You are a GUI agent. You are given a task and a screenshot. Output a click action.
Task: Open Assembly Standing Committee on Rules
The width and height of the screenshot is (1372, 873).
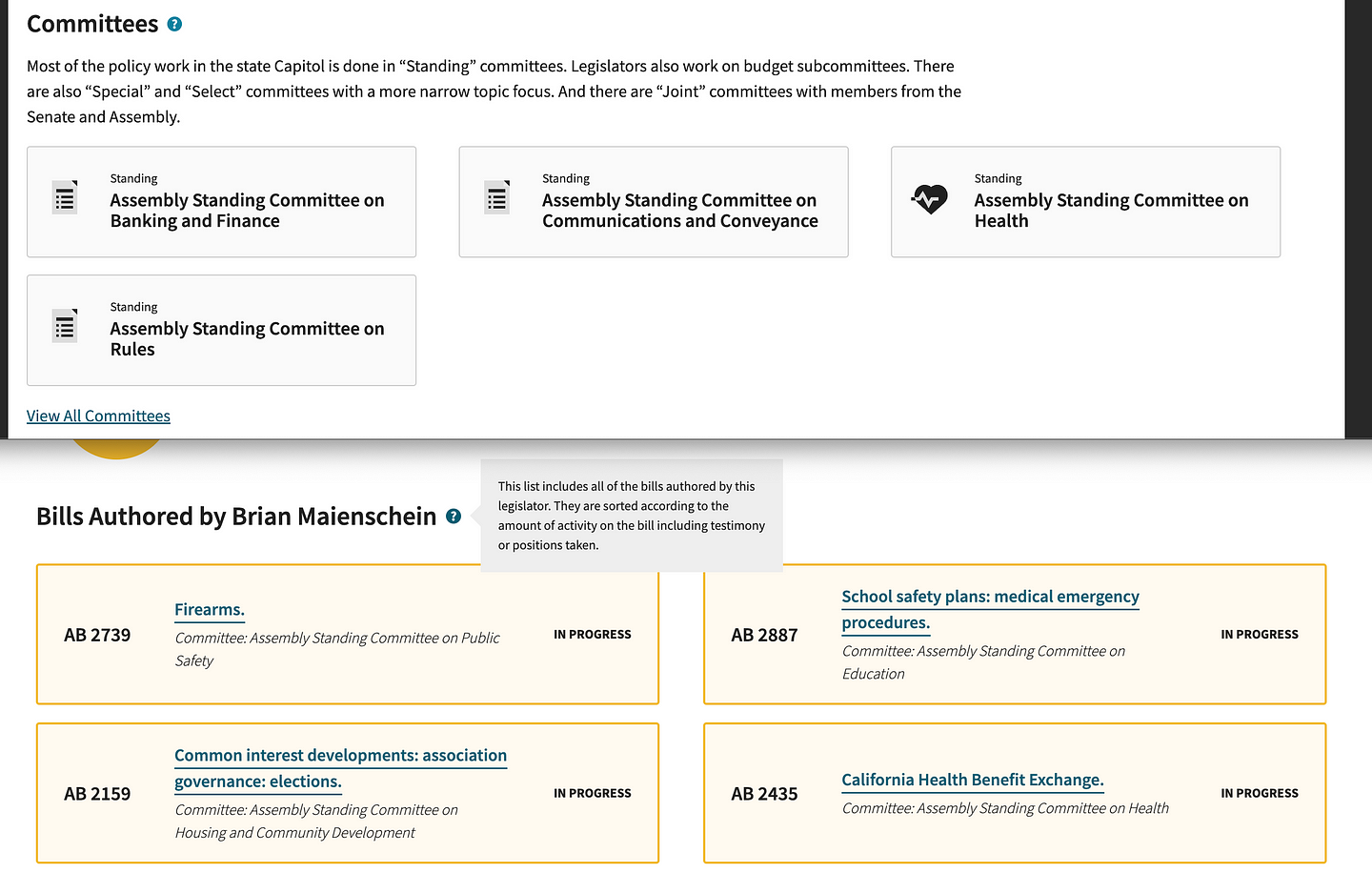(x=247, y=339)
